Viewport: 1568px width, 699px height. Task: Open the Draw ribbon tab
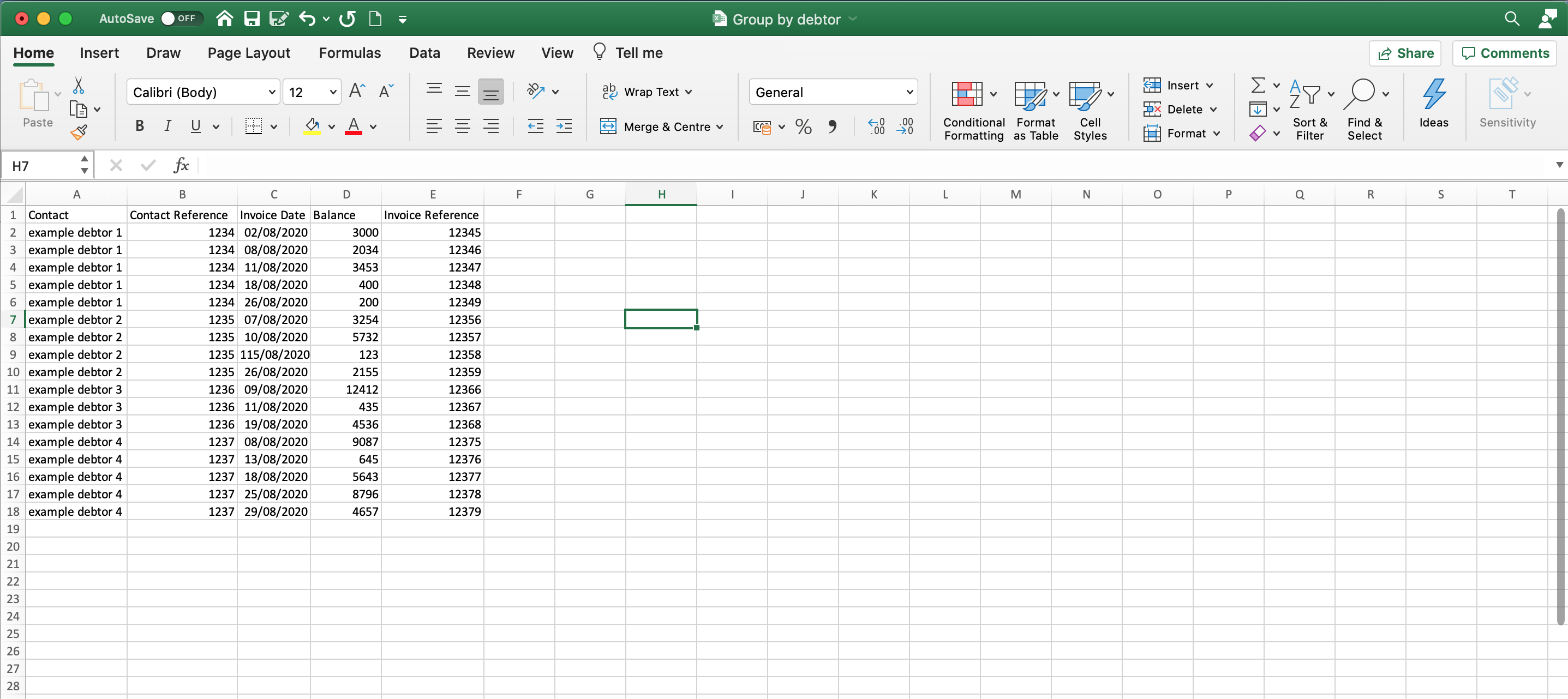(163, 53)
